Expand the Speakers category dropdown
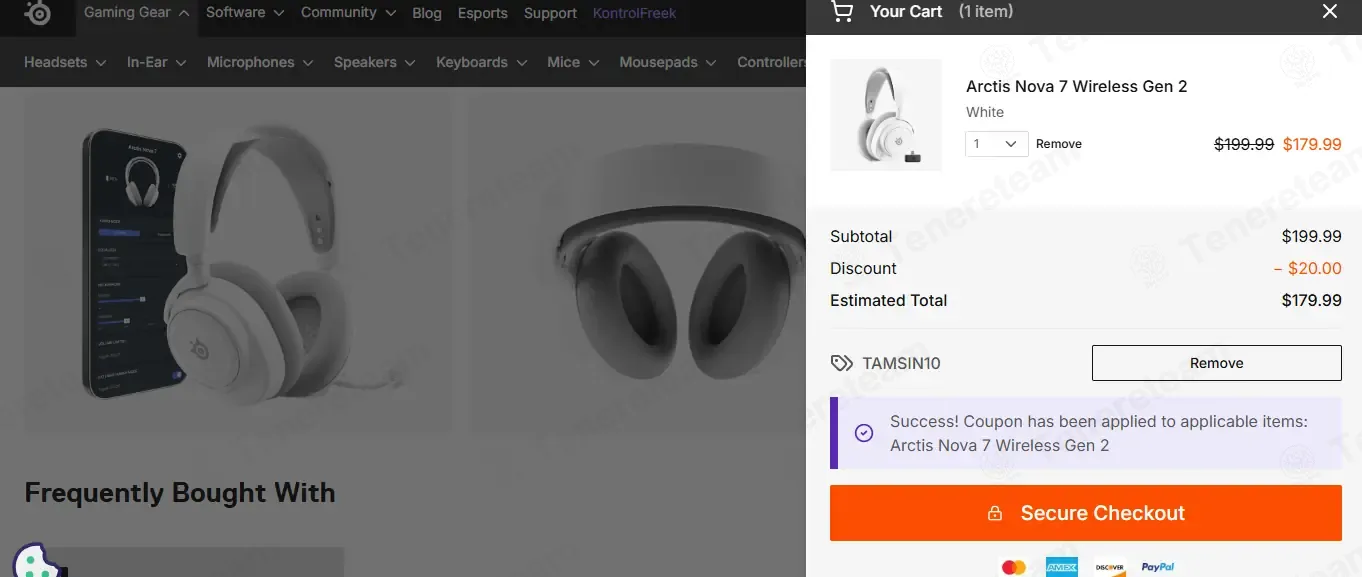Screen dimensions: 1362x577 pos(375,62)
